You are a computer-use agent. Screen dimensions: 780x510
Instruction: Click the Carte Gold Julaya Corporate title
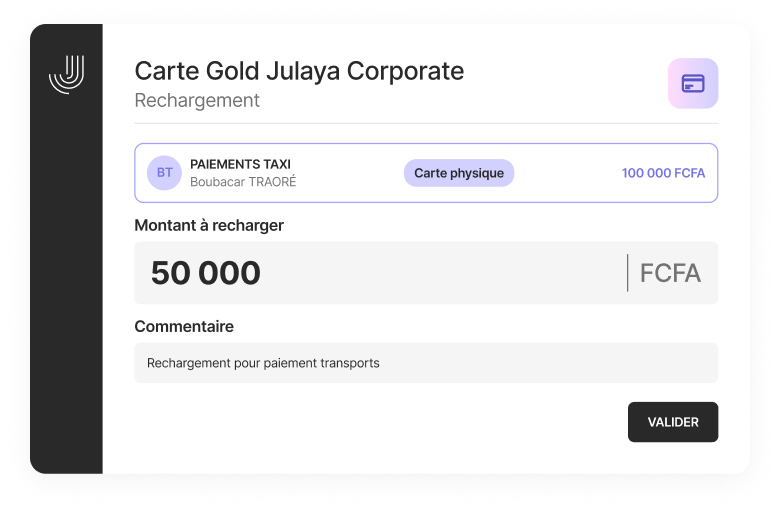(x=299, y=70)
